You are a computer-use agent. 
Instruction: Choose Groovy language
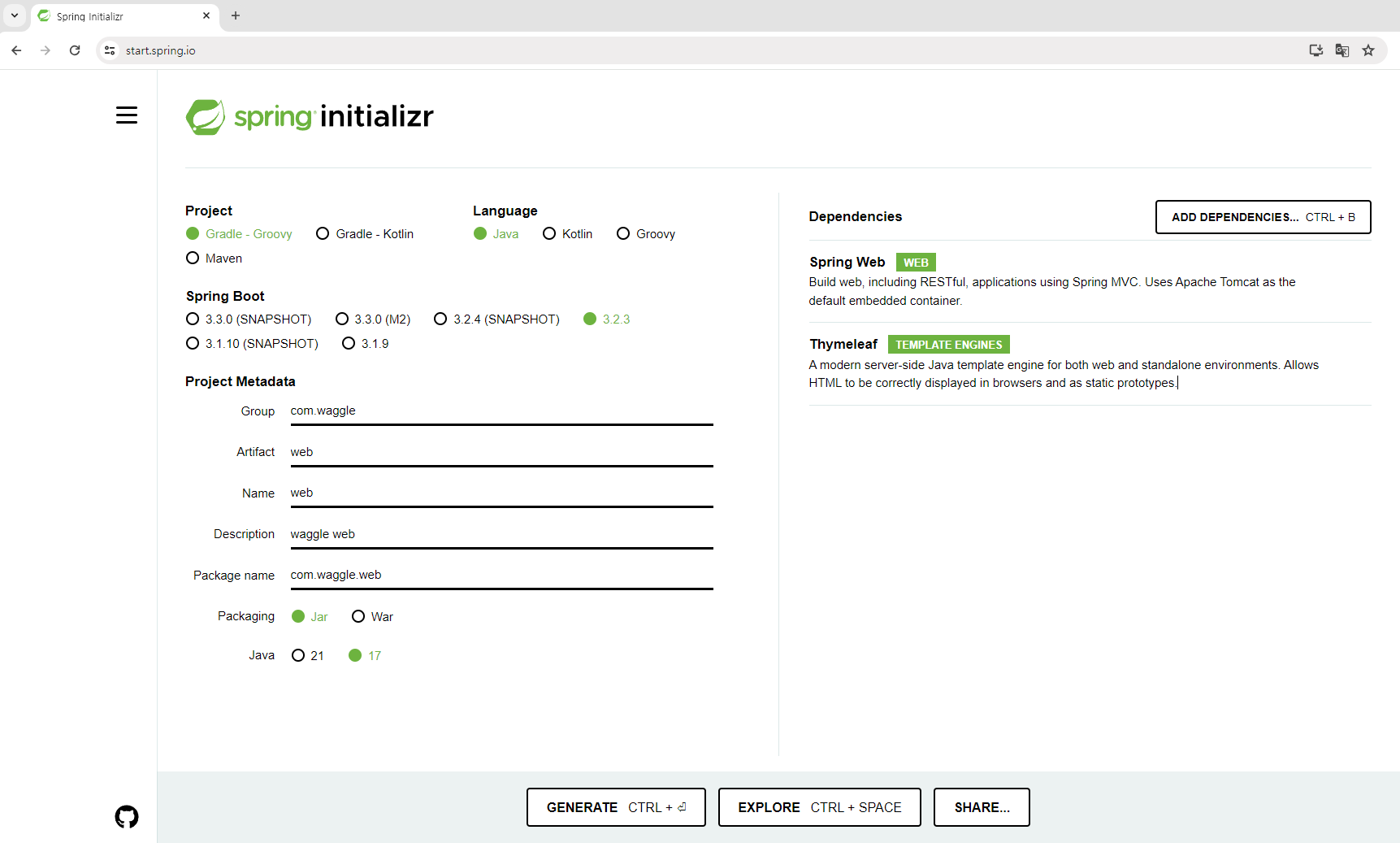[646, 234]
